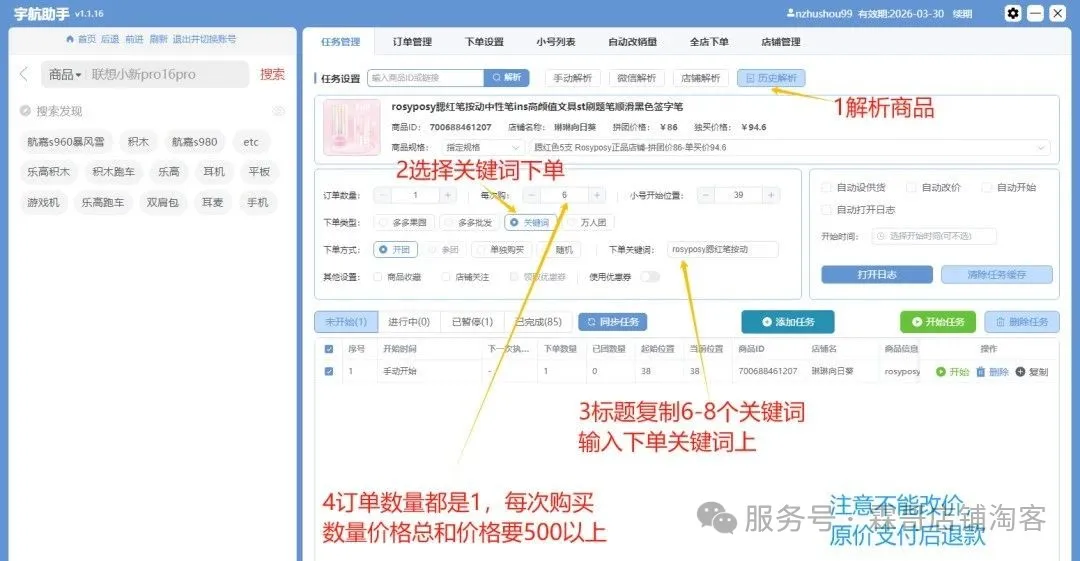Switch to the 订单管理 tab

[x=412, y=42]
